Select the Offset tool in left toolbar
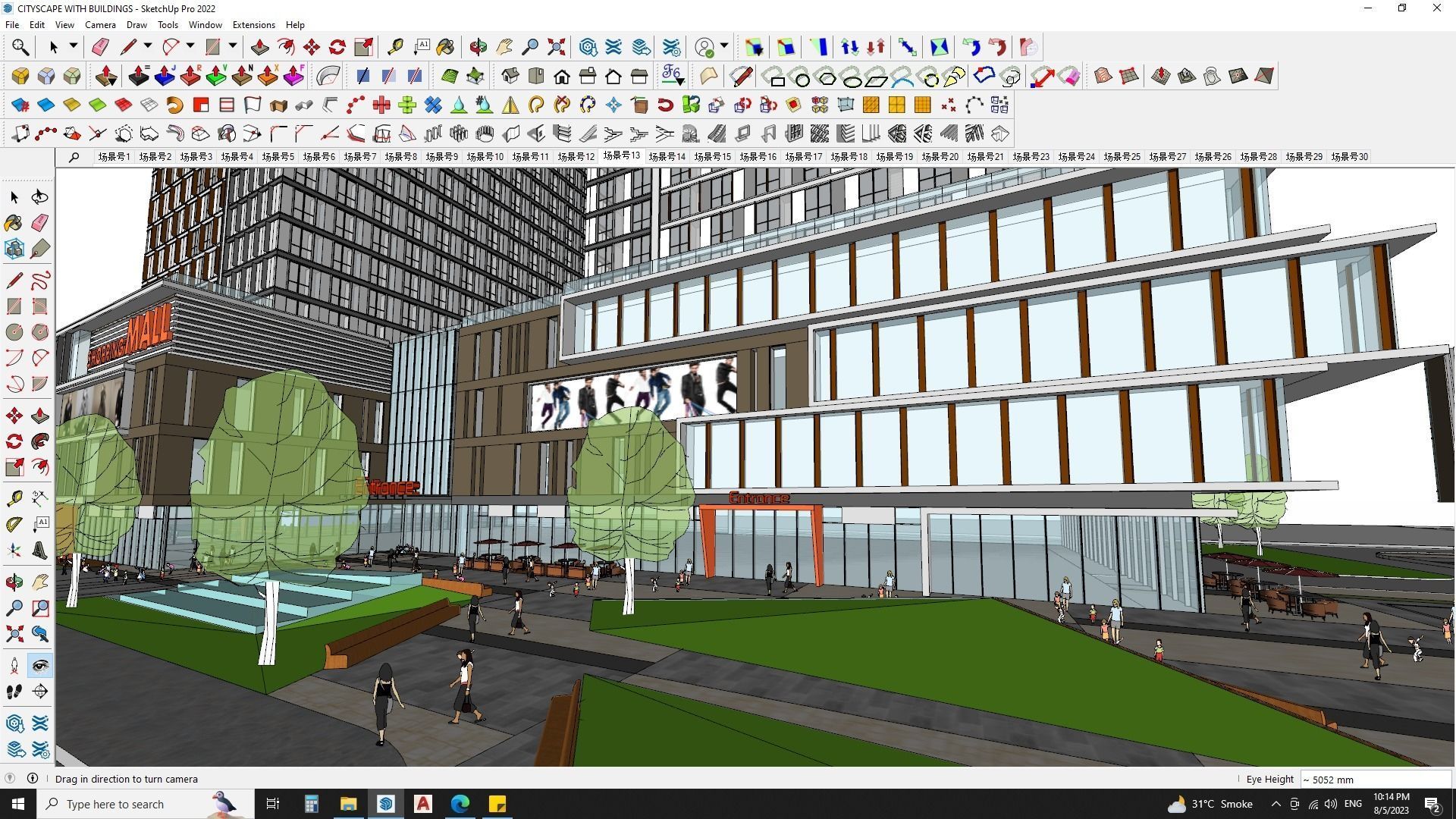The image size is (1456, 819). 40,467
